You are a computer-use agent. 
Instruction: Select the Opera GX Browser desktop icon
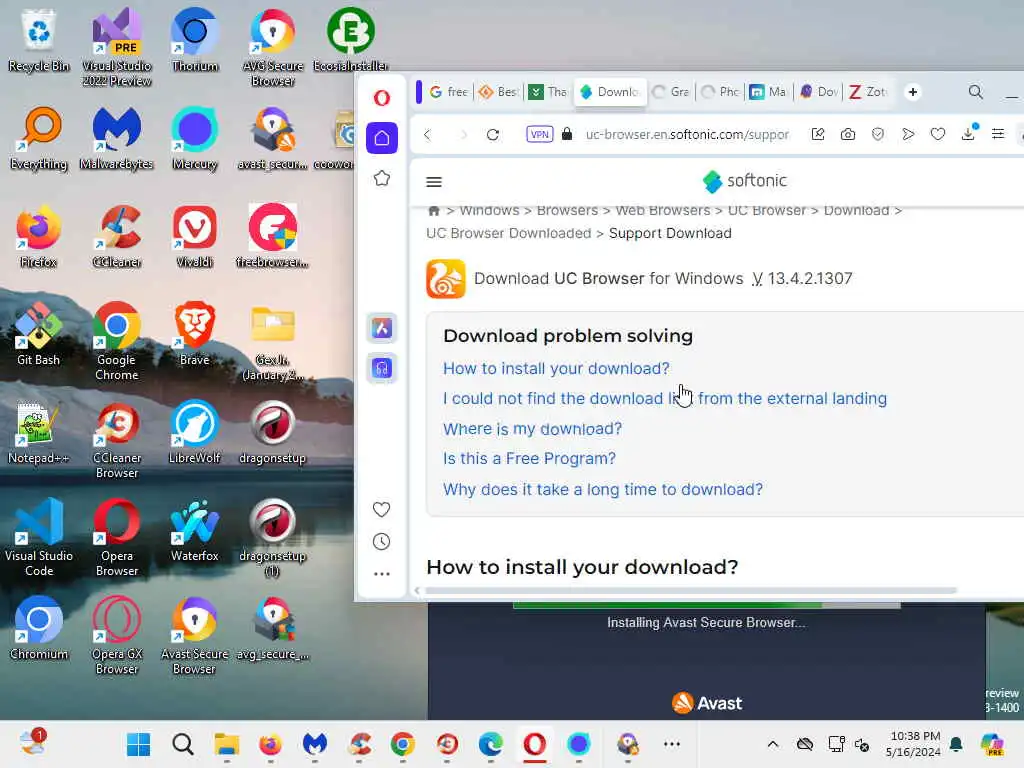pyautogui.click(x=116, y=635)
